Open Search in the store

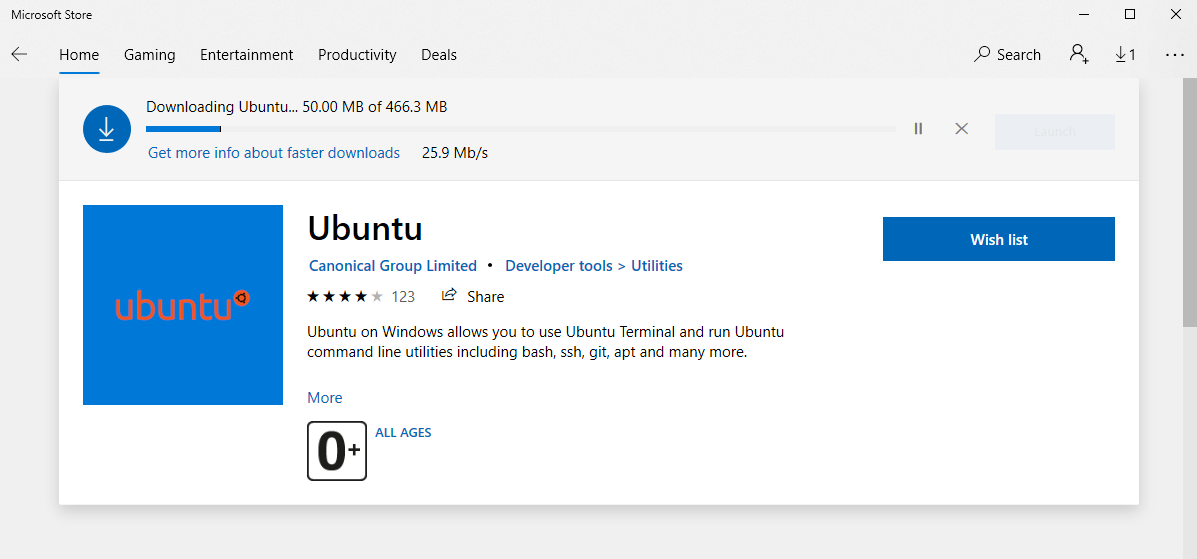pyautogui.click(x=1007, y=55)
